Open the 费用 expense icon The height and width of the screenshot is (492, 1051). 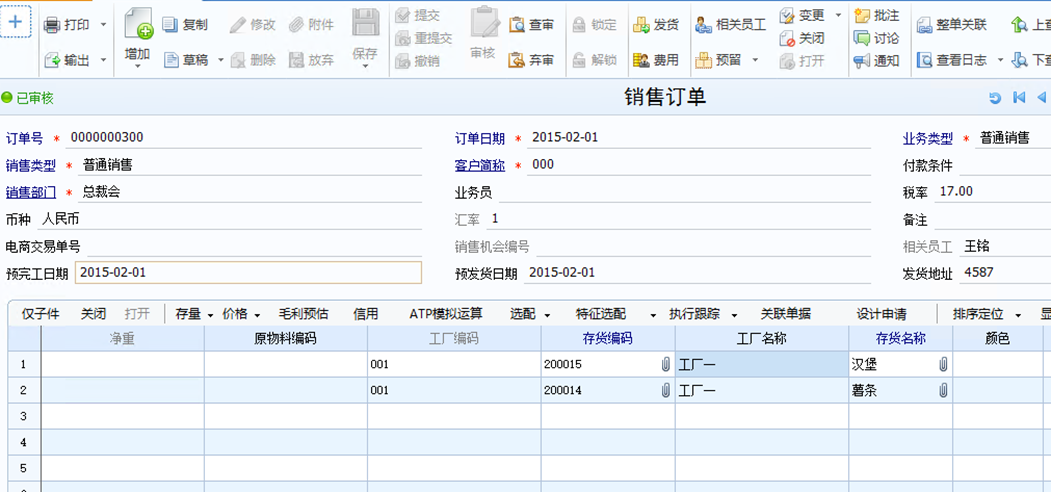[641, 60]
